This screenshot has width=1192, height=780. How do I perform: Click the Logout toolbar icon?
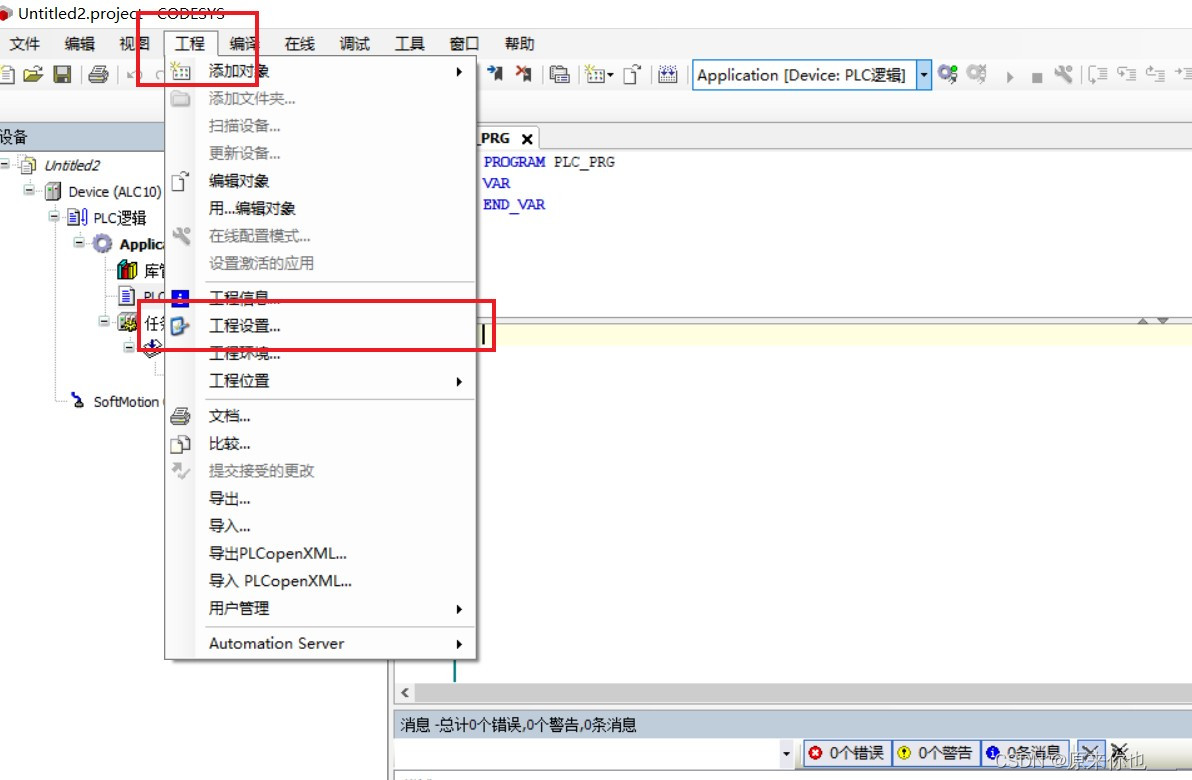tap(976, 74)
